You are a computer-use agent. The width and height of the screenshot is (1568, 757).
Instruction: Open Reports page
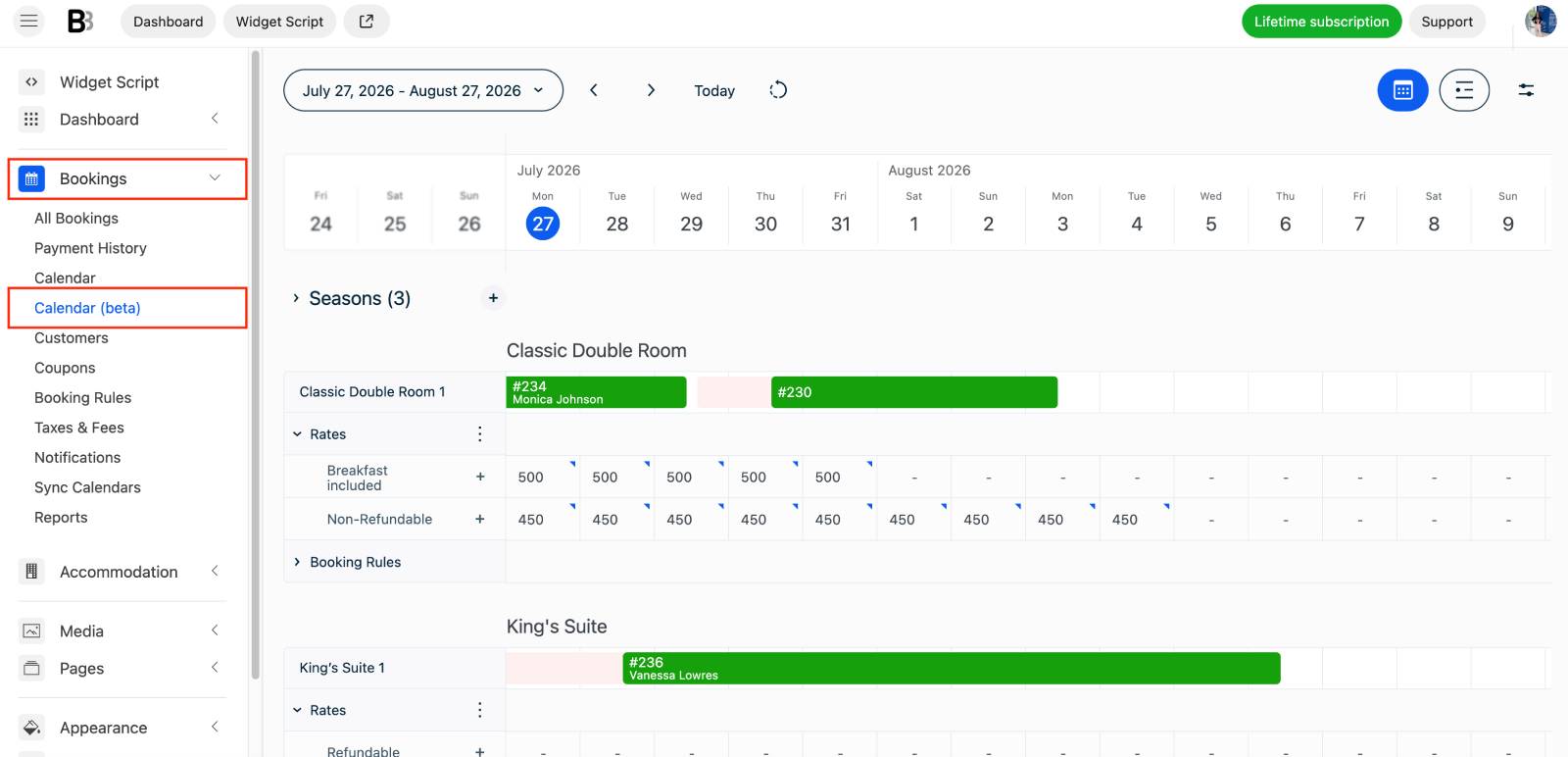pos(61,517)
